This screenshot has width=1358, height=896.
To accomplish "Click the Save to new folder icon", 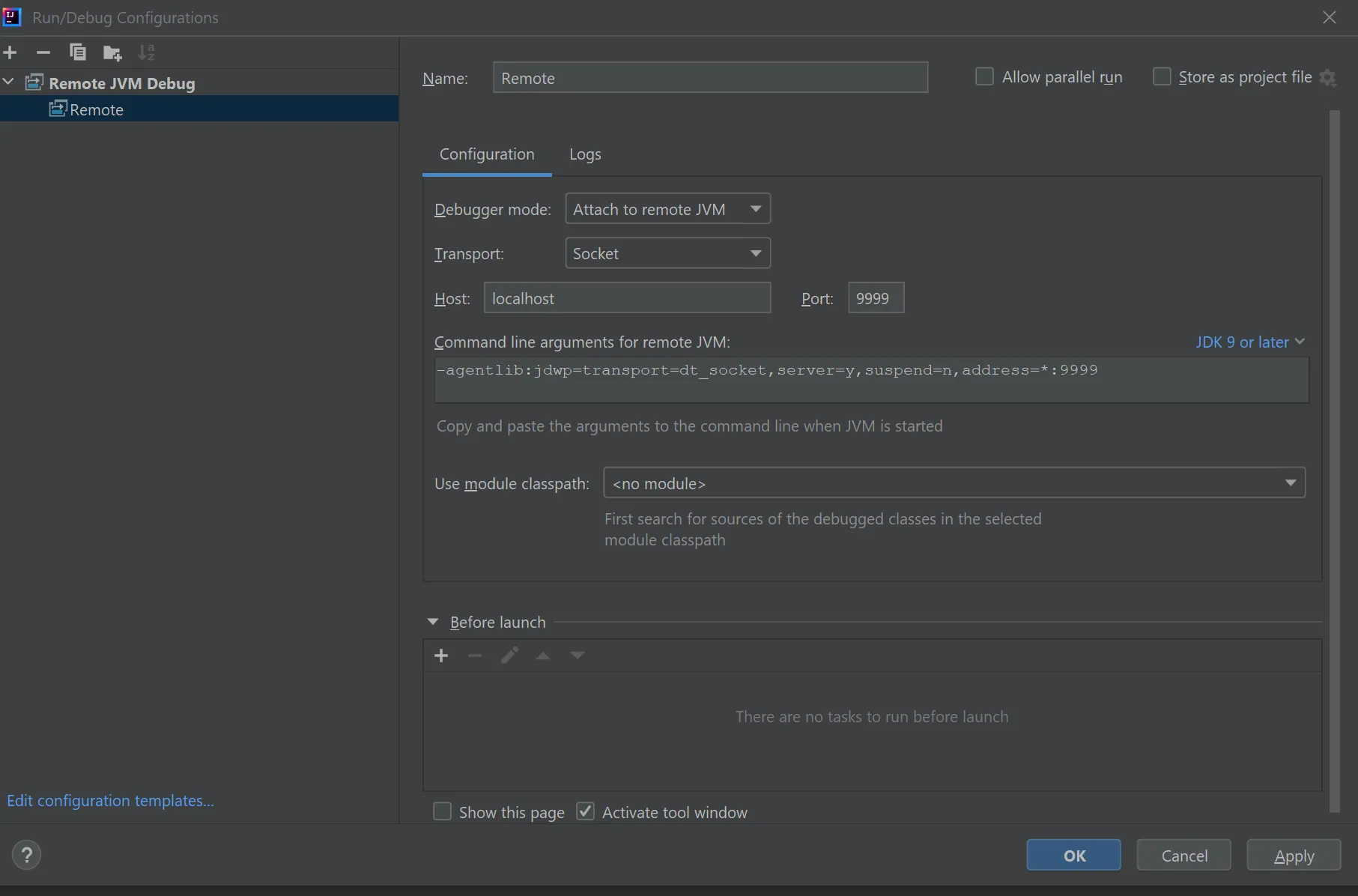I will pyautogui.click(x=112, y=52).
